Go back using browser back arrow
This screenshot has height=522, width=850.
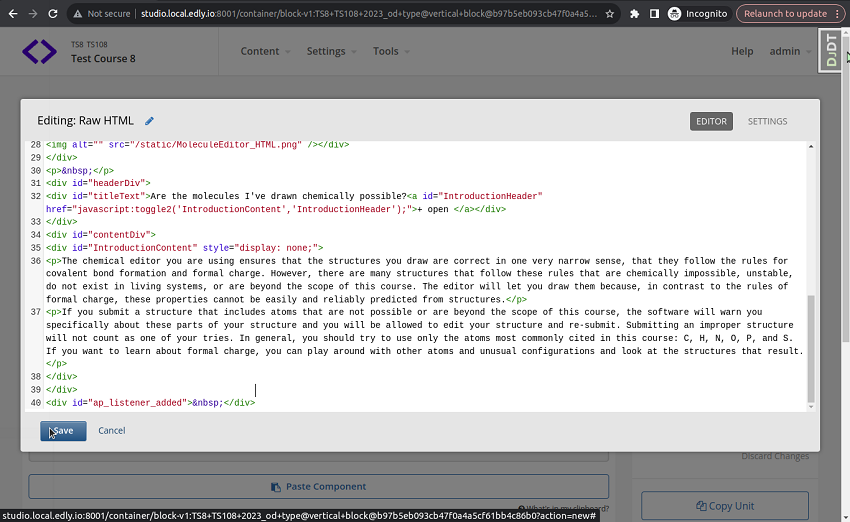tap(12, 14)
